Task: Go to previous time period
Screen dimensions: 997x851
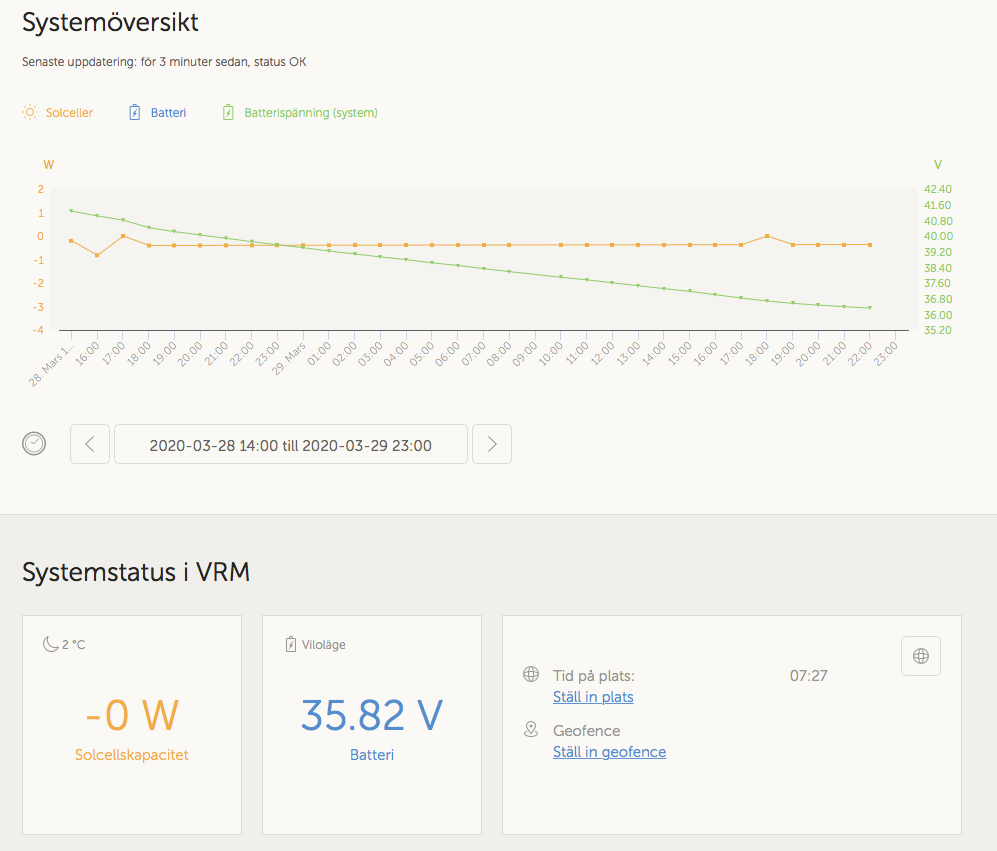Action: click(90, 444)
